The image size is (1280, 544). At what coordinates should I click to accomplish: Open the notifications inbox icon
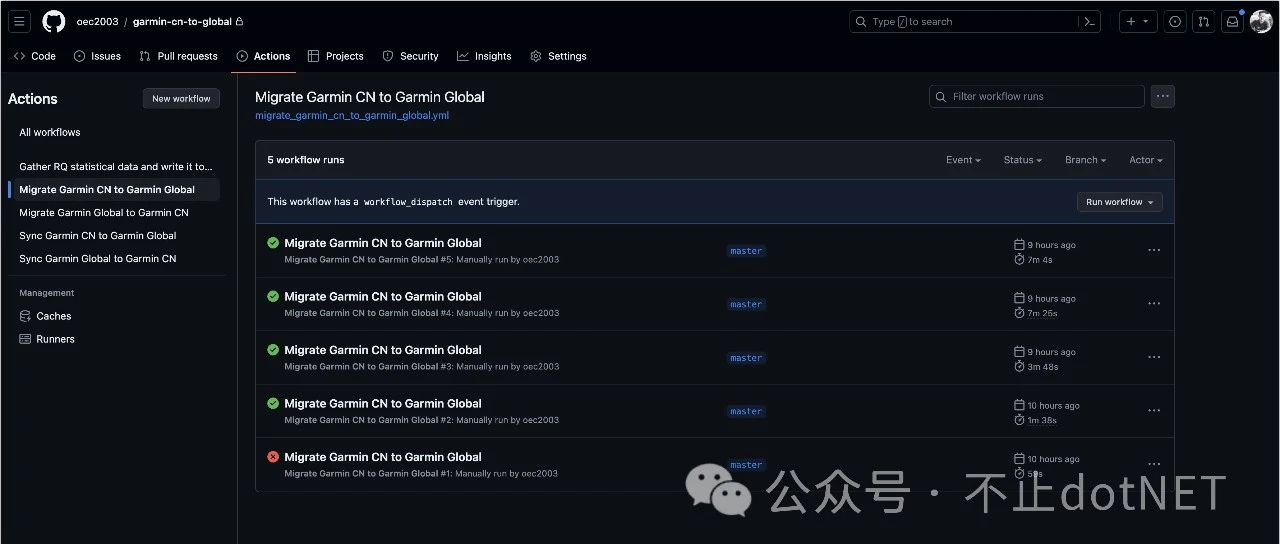(1233, 21)
